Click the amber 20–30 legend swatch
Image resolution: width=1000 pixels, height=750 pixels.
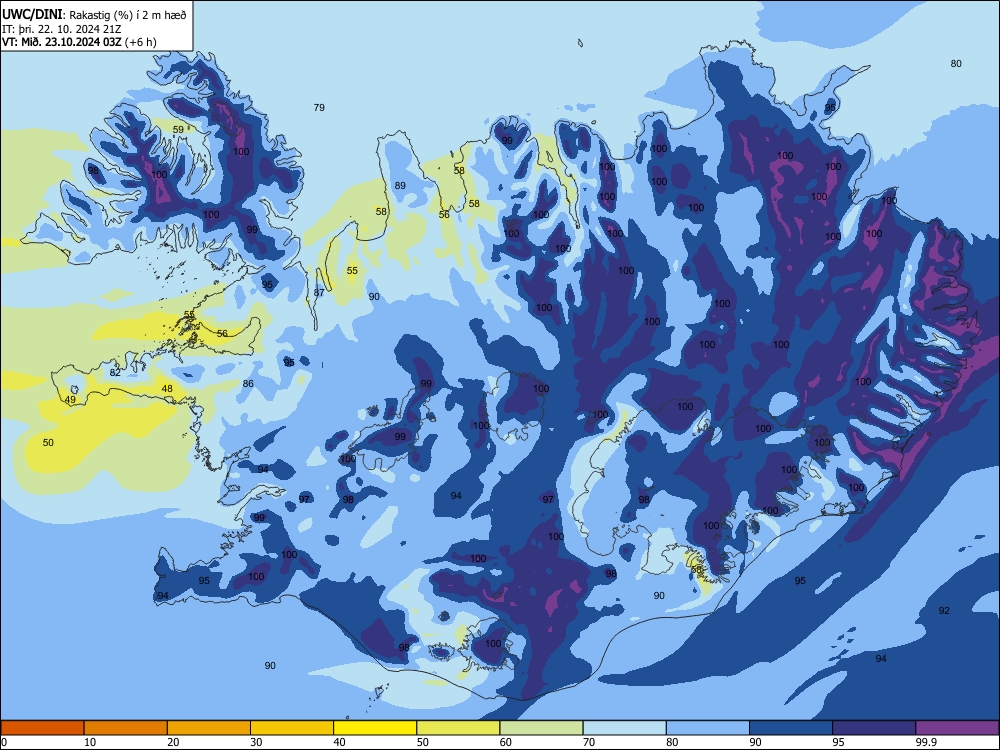click(209, 728)
